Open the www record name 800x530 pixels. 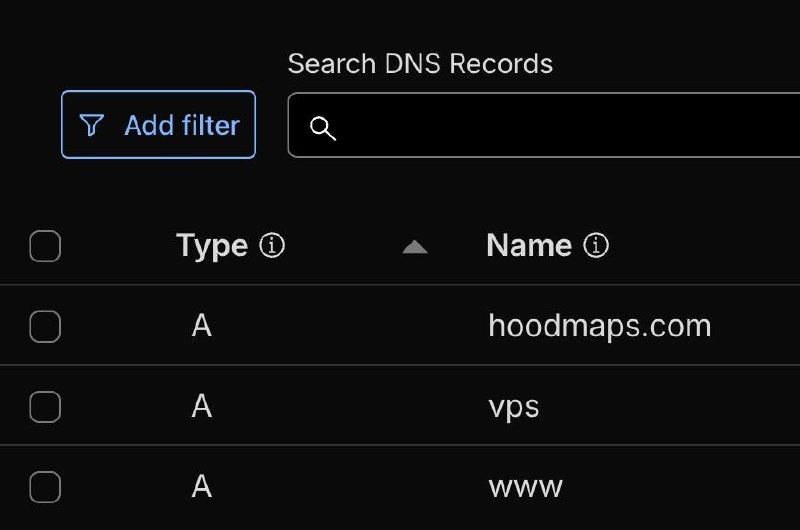click(x=526, y=487)
